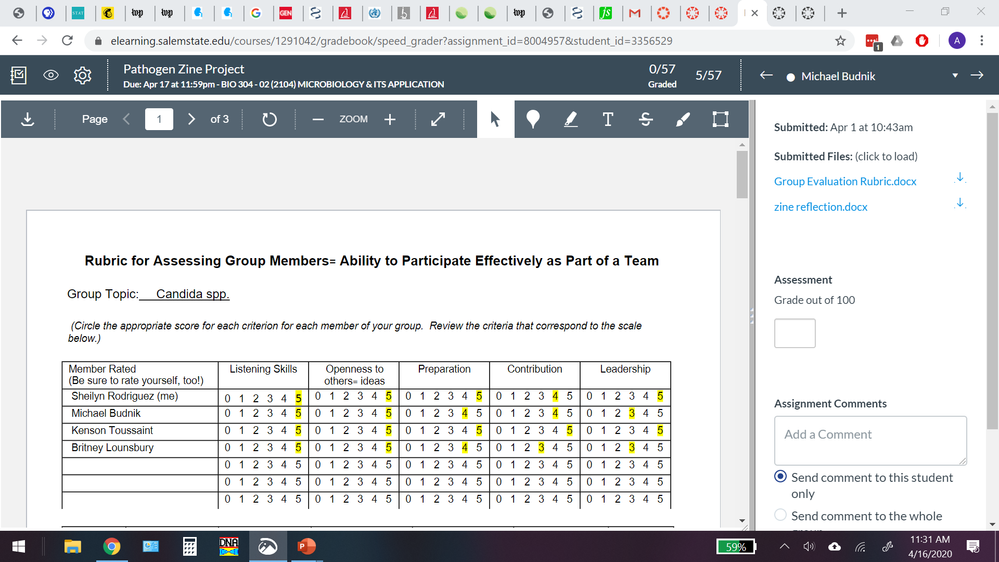Viewport: 999px width, 562px height.
Task: Select the free text annotation tool
Action: [607, 119]
